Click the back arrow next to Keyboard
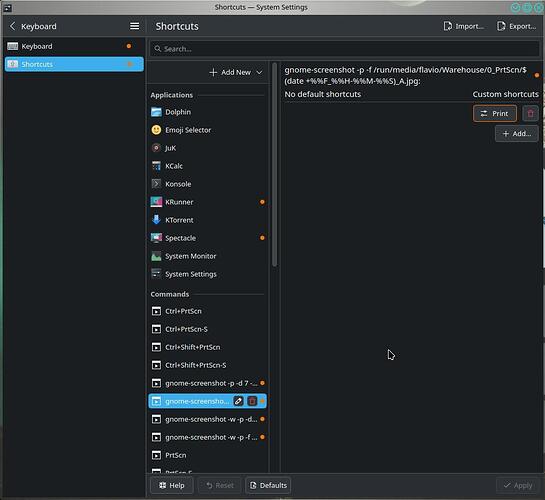The width and height of the screenshot is (545, 500). click(13, 26)
